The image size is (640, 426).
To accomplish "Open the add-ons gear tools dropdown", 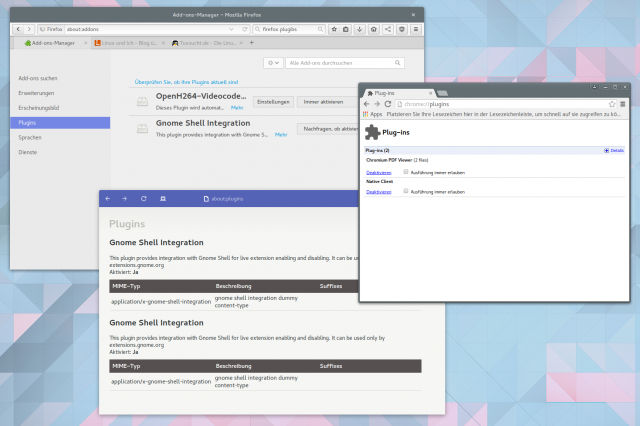I will click(x=274, y=63).
